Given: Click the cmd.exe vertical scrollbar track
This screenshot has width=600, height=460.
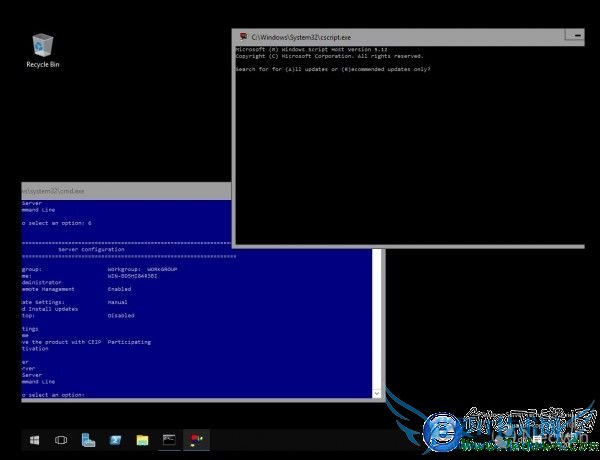Looking at the screenshot, I should point(377,320).
